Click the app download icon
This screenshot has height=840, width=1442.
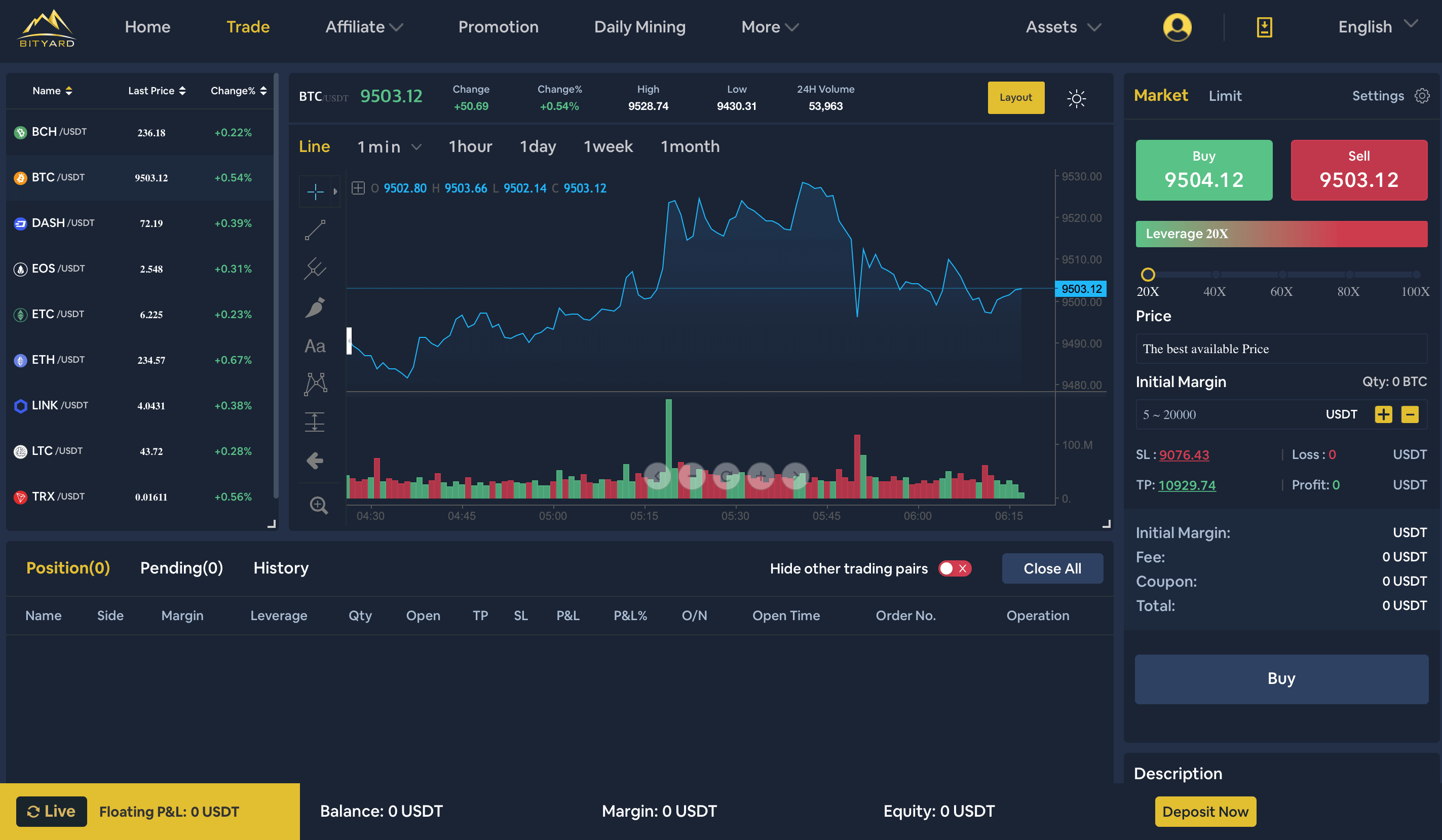pos(1264,27)
